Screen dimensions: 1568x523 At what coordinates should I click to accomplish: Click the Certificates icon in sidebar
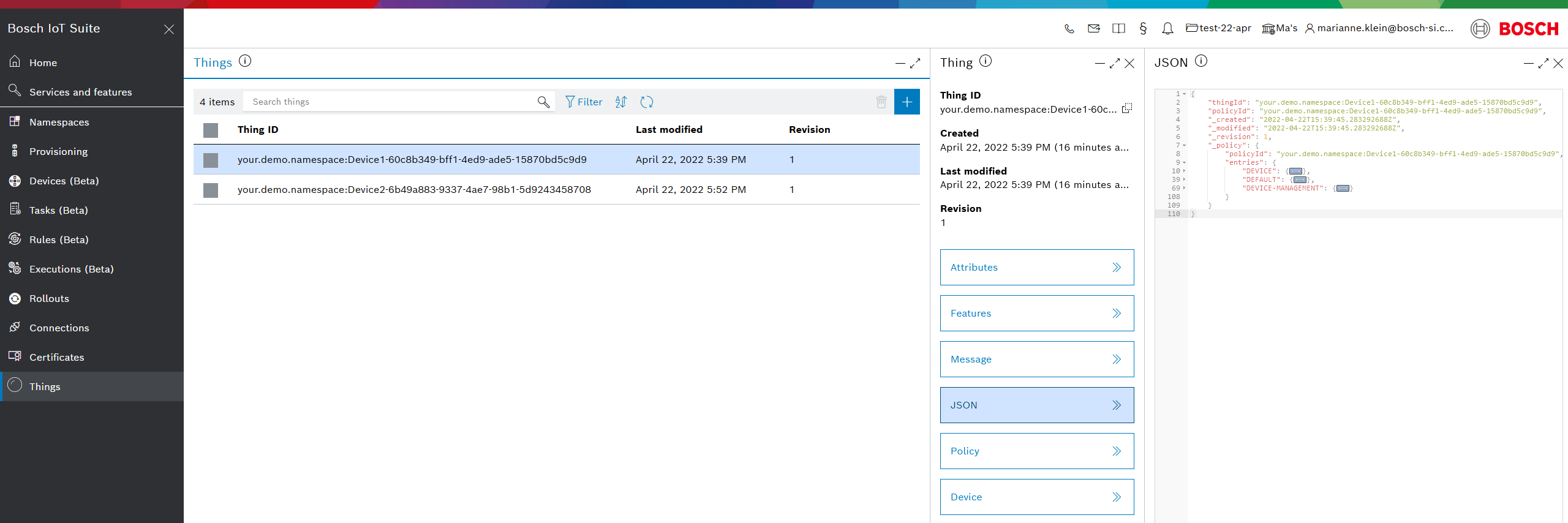[x=15, y=356]
